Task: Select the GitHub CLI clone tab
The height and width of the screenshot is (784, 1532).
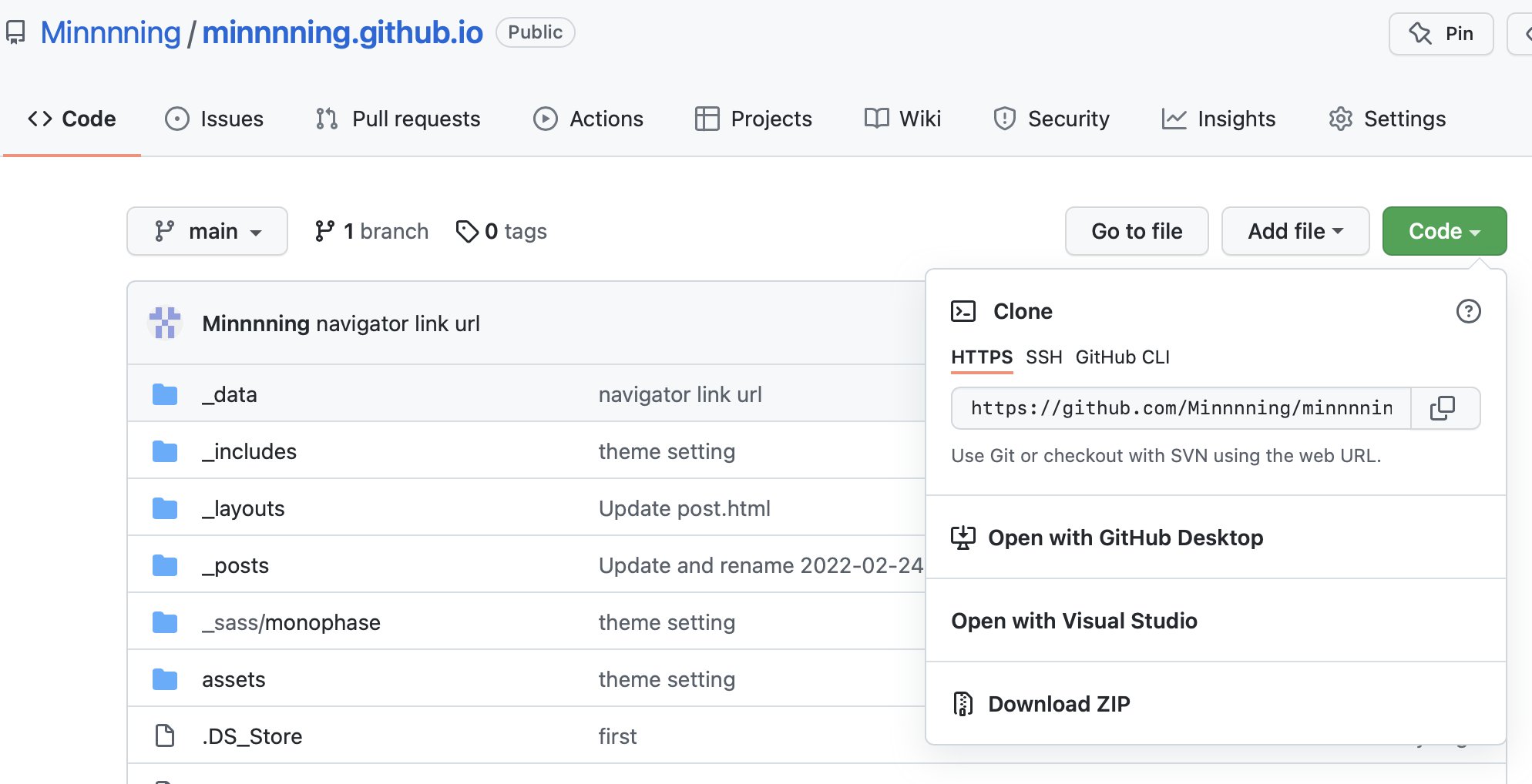Action: pyautogui.click(x=1123, y=357)
